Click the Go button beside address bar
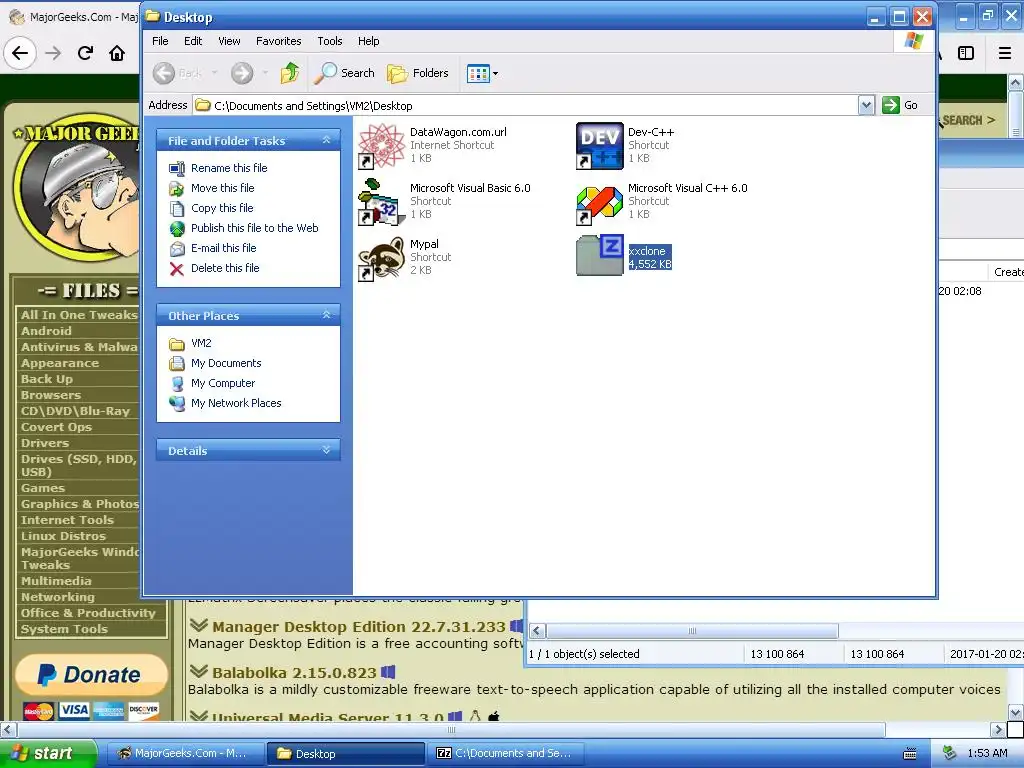Image resolution: width=1024 pixels, height=768 pixels. (x=900, y=105)
